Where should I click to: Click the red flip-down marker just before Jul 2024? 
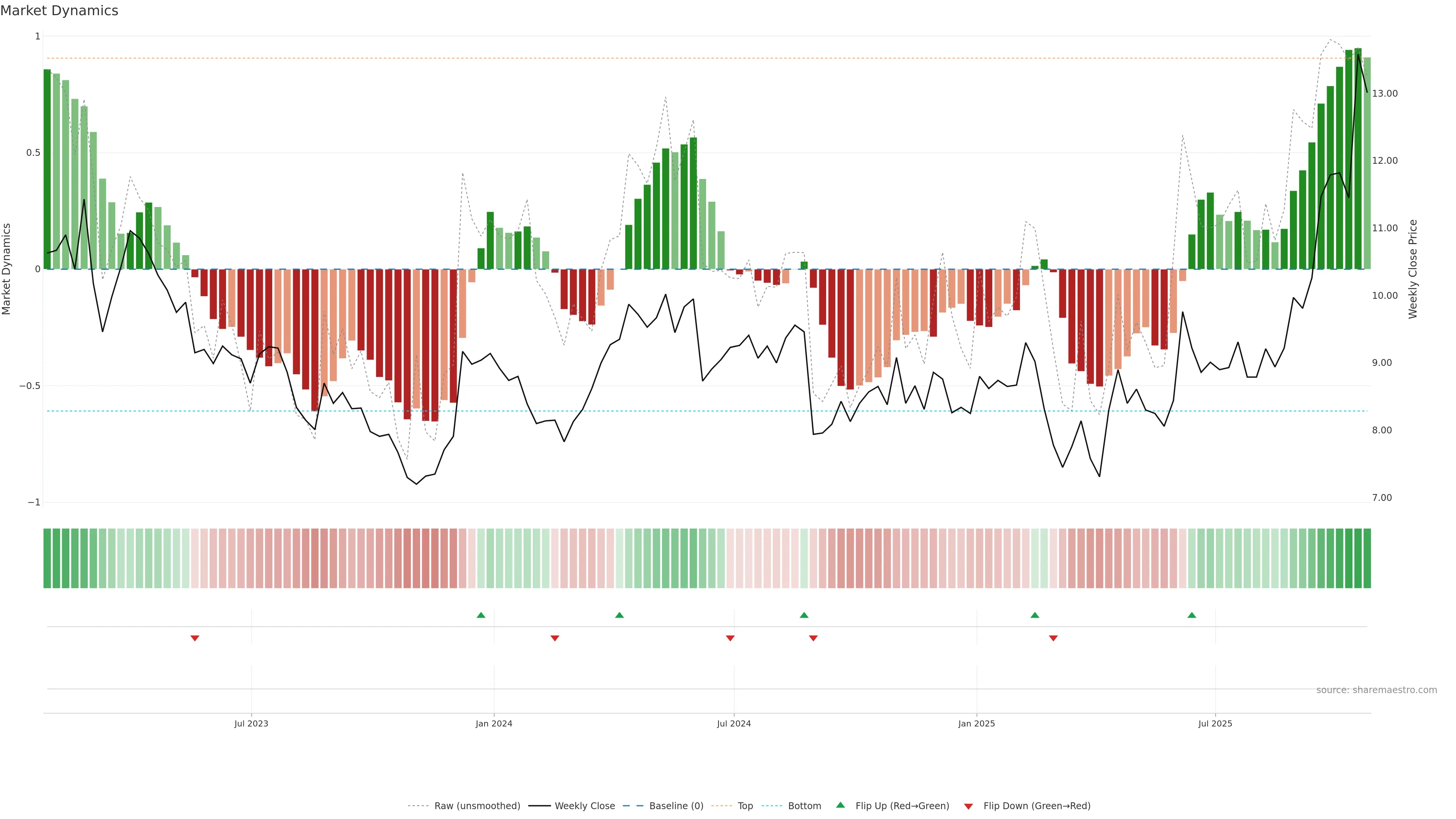[x=730, y=638]
